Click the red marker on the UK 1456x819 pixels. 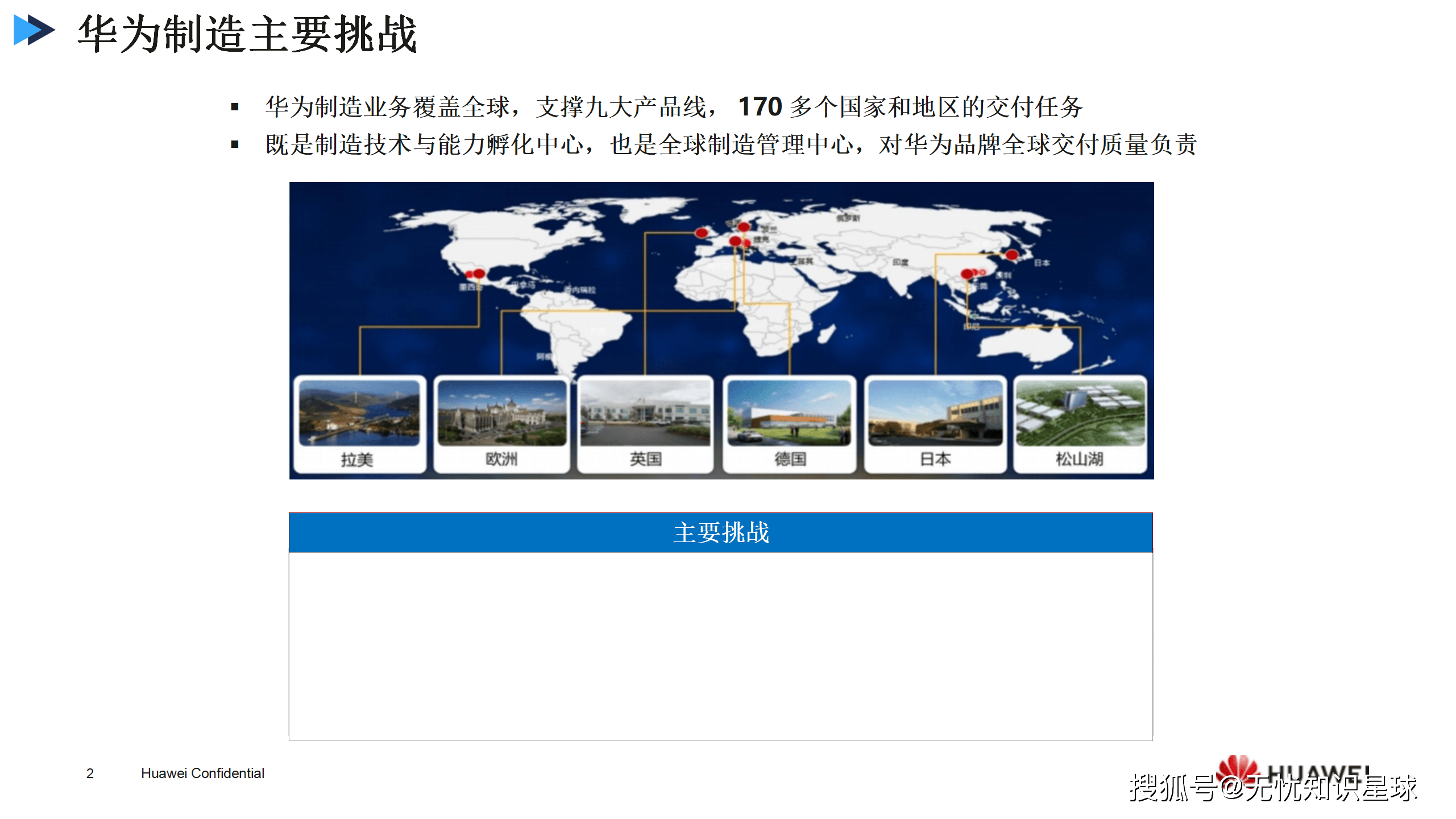point(702,233)
